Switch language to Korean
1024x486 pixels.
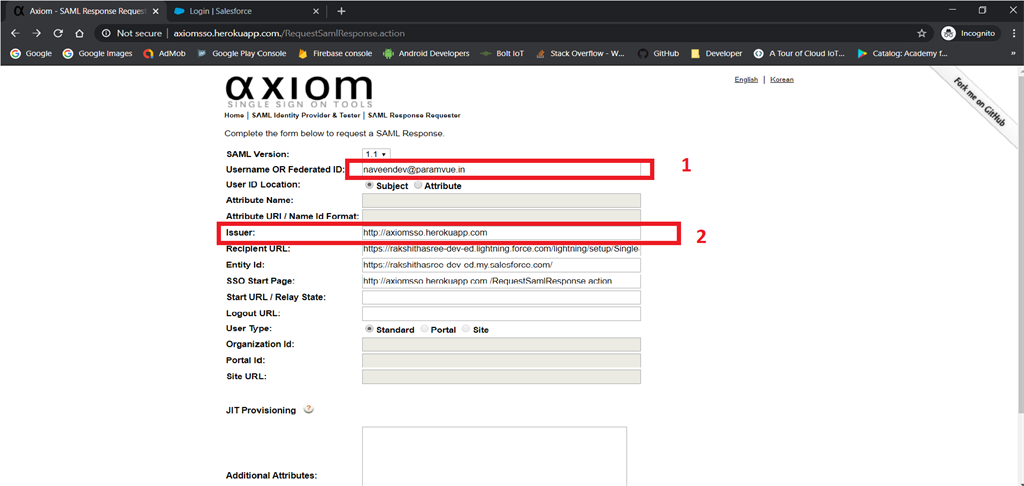point(782,80)
